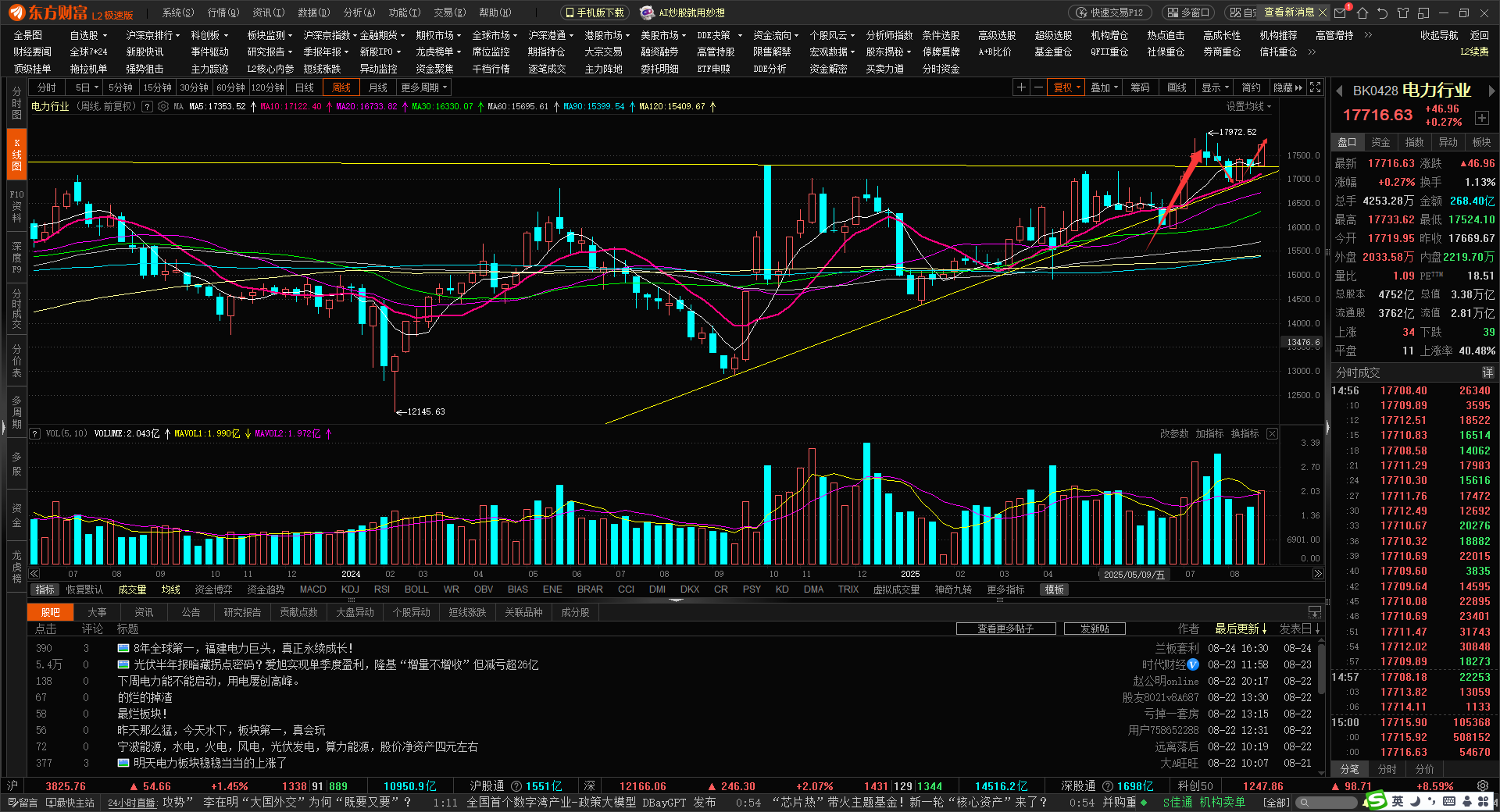Open F10资料 in left sidebar
The image size is (1500, 812).
tap(16, 205)
